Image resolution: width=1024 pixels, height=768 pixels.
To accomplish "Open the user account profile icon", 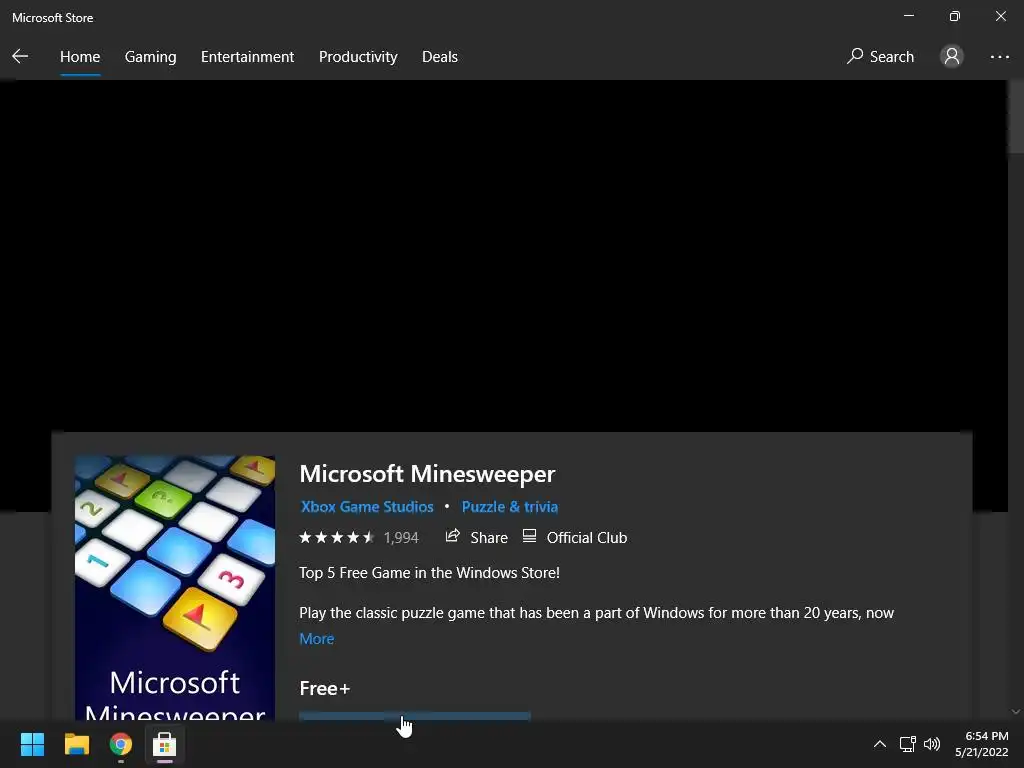I will click(952, 57).
